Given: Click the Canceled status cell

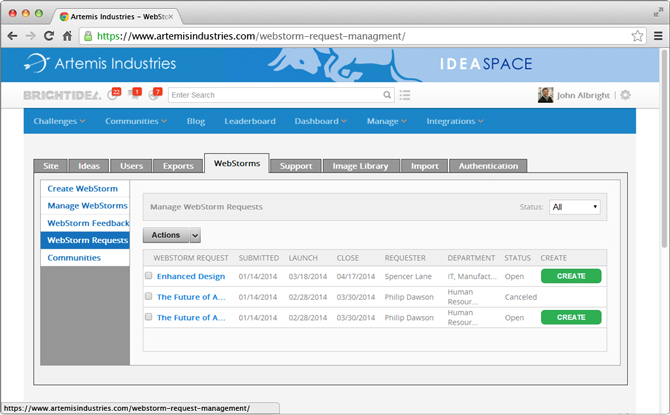Looking at the screenshot, I should [x=520, y=297].
